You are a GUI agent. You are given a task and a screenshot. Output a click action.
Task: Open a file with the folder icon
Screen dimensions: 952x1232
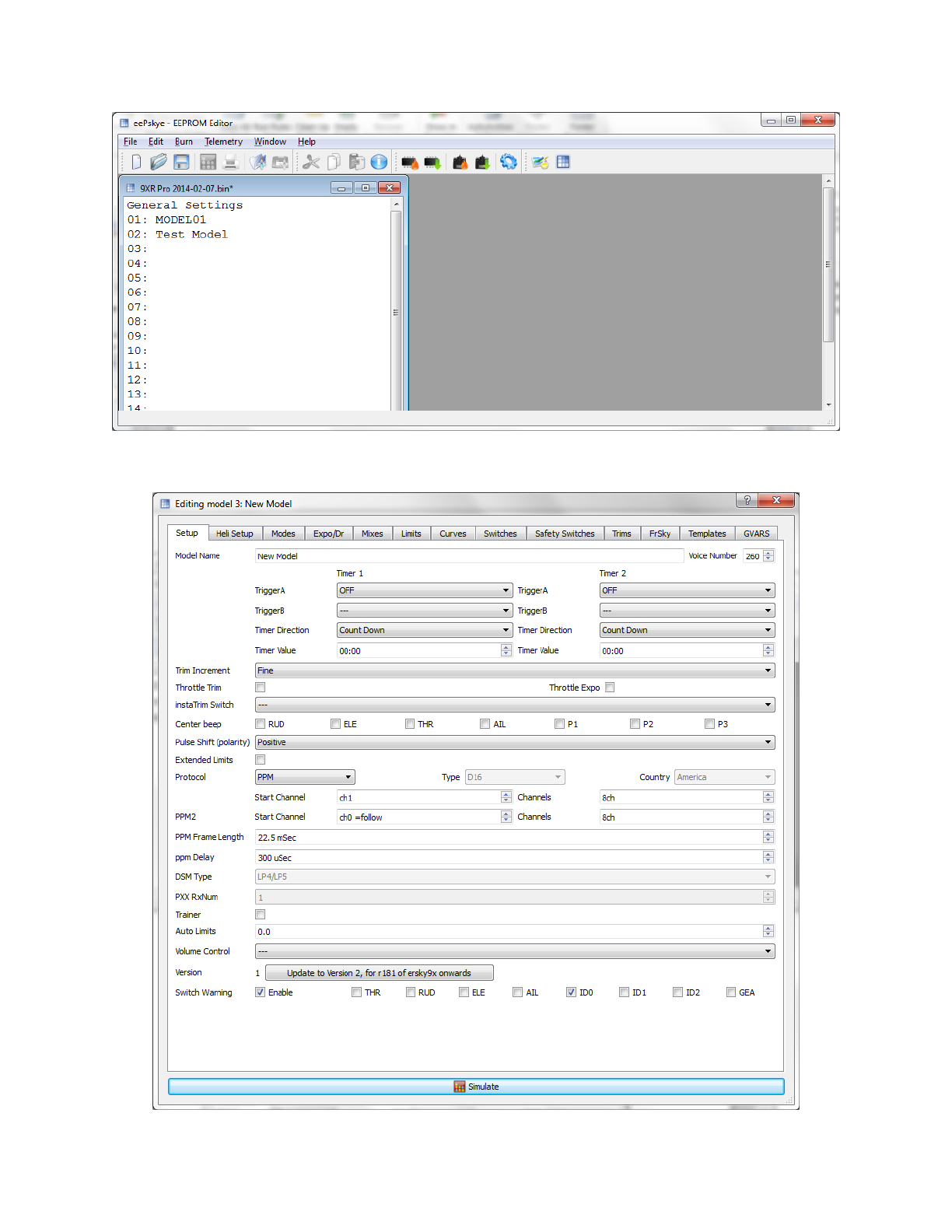[x=159, y=162]
